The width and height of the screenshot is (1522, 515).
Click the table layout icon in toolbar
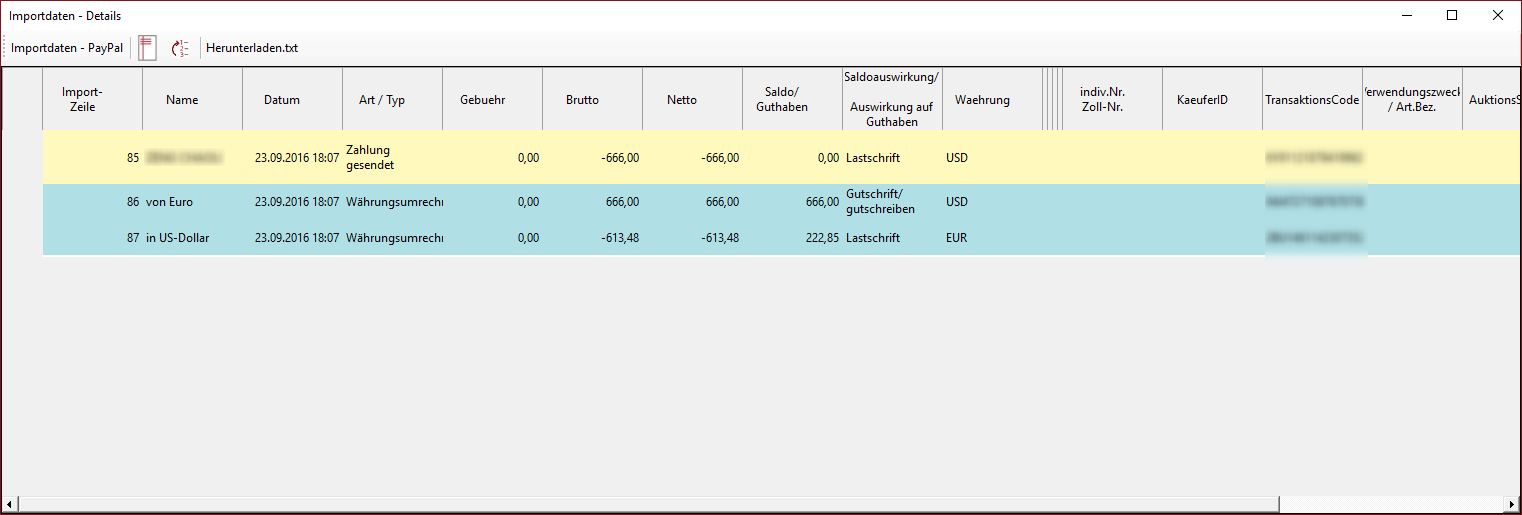coord(147,48)
